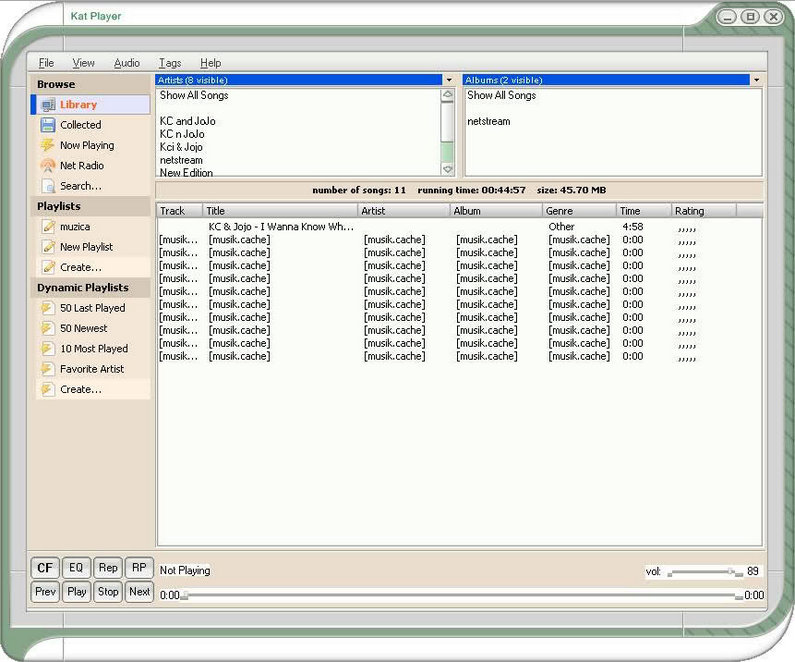This screenshot has width=795, height=662.
Task: Click the Collected floppy disk icon
Action: (x=48, y=125)
